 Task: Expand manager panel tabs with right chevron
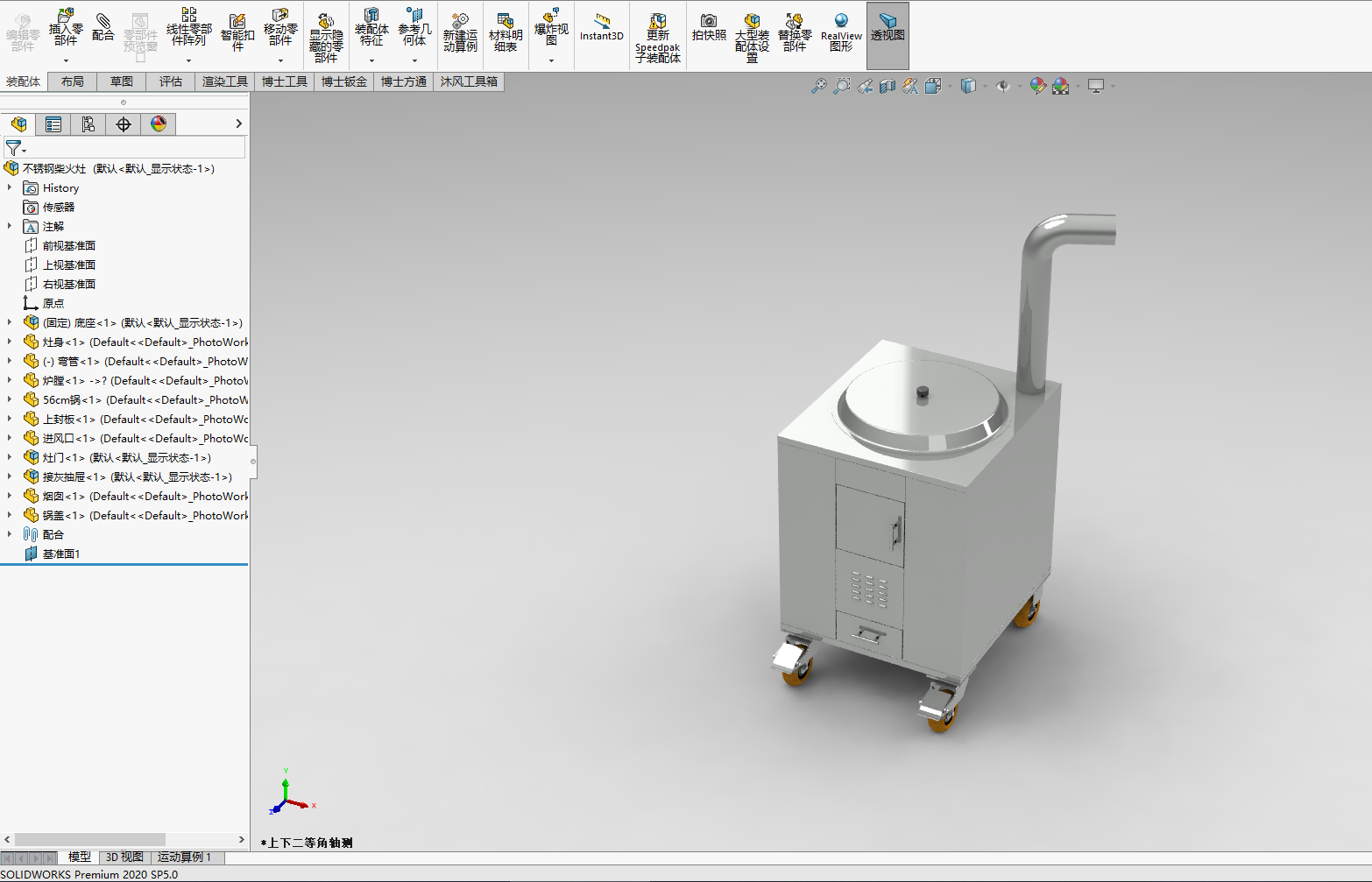point(238,124)
